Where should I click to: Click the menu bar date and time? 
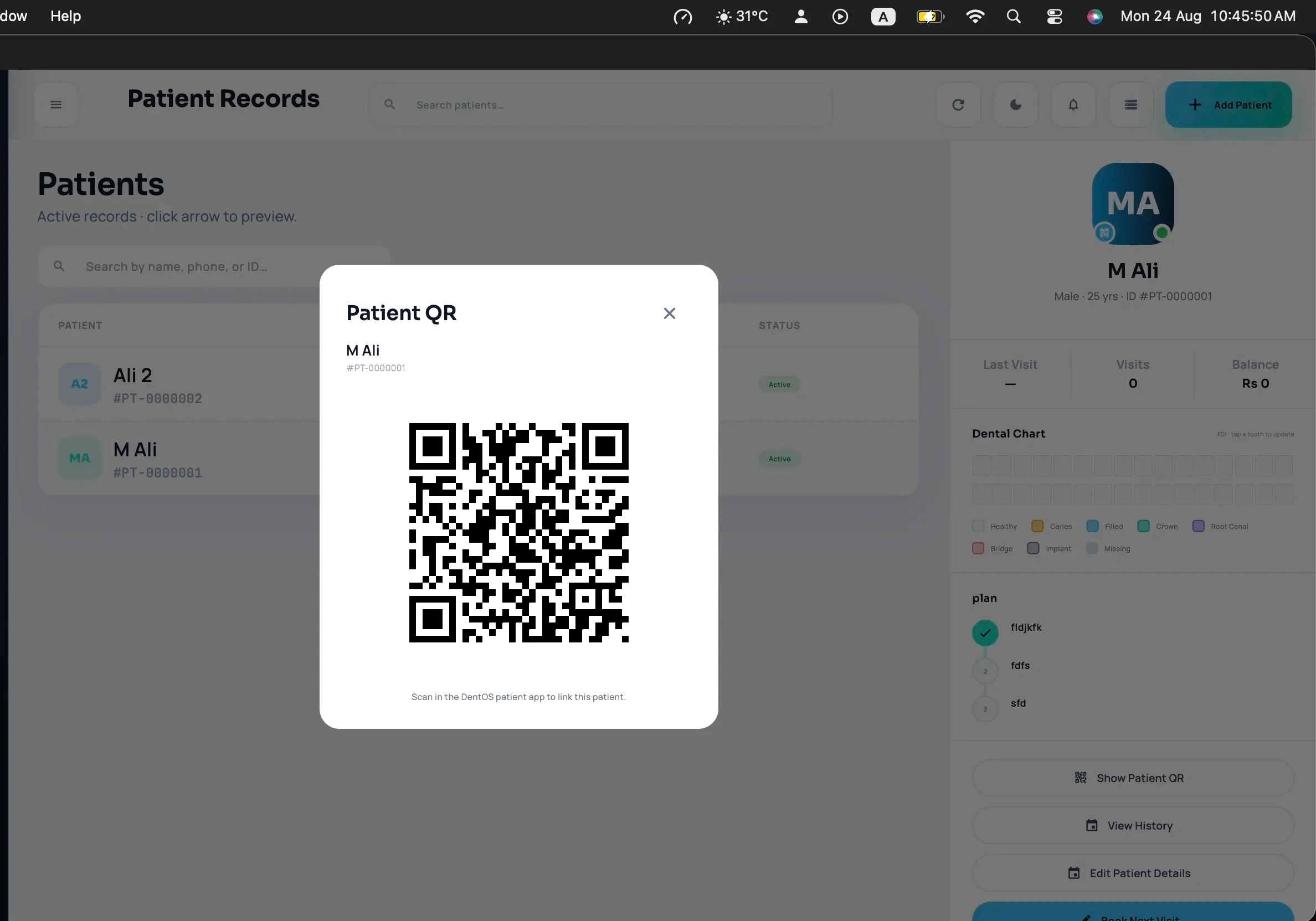[x=1207, y=16]
